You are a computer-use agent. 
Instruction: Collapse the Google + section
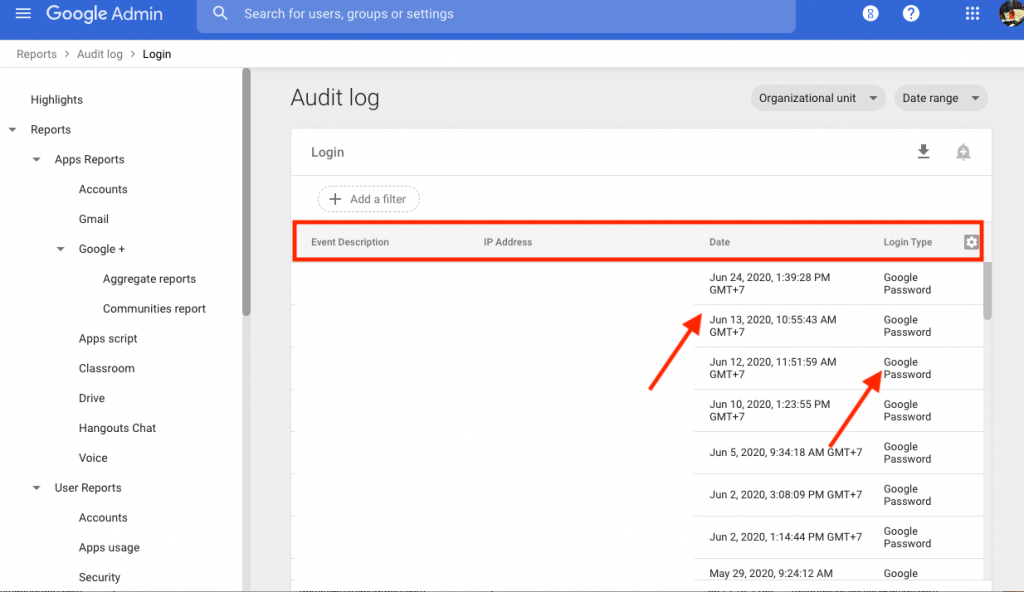tap(60, 248)
